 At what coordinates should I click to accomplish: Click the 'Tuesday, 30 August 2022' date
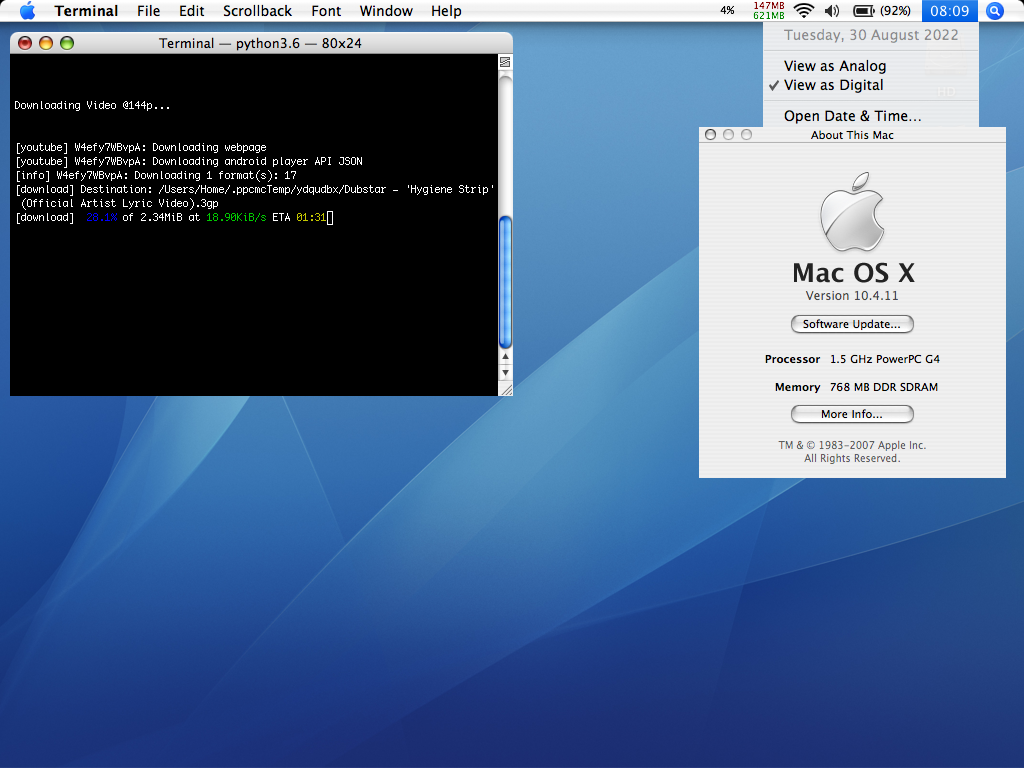(x=871, y=35)
